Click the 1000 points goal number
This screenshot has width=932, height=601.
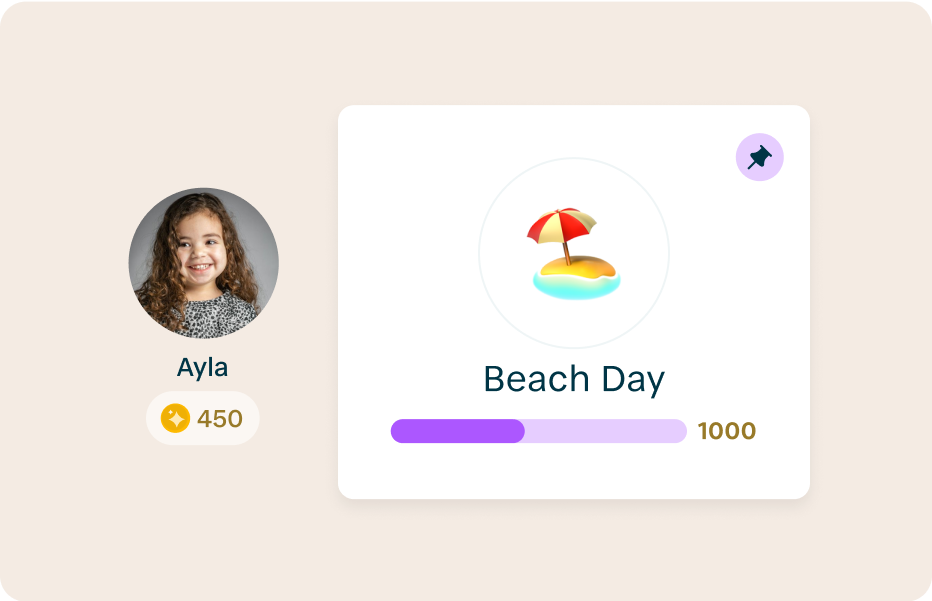pyautogui.click(x=727, y=431)
